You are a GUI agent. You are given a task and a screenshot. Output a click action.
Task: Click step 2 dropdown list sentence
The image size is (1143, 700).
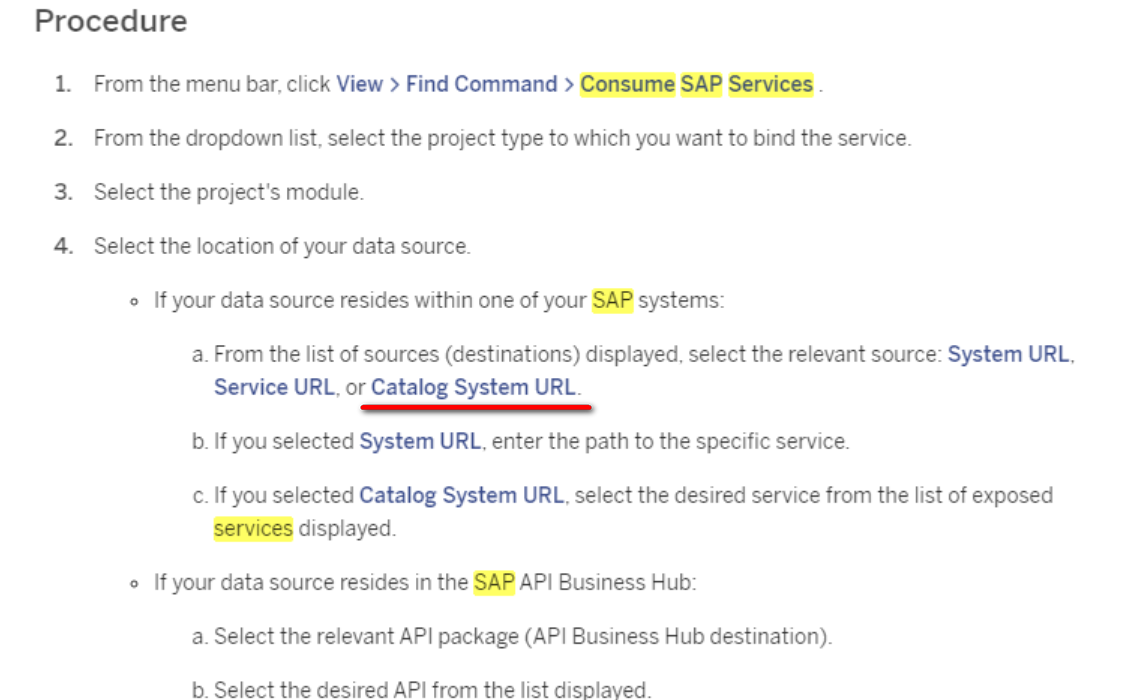[x=502, y=138]
